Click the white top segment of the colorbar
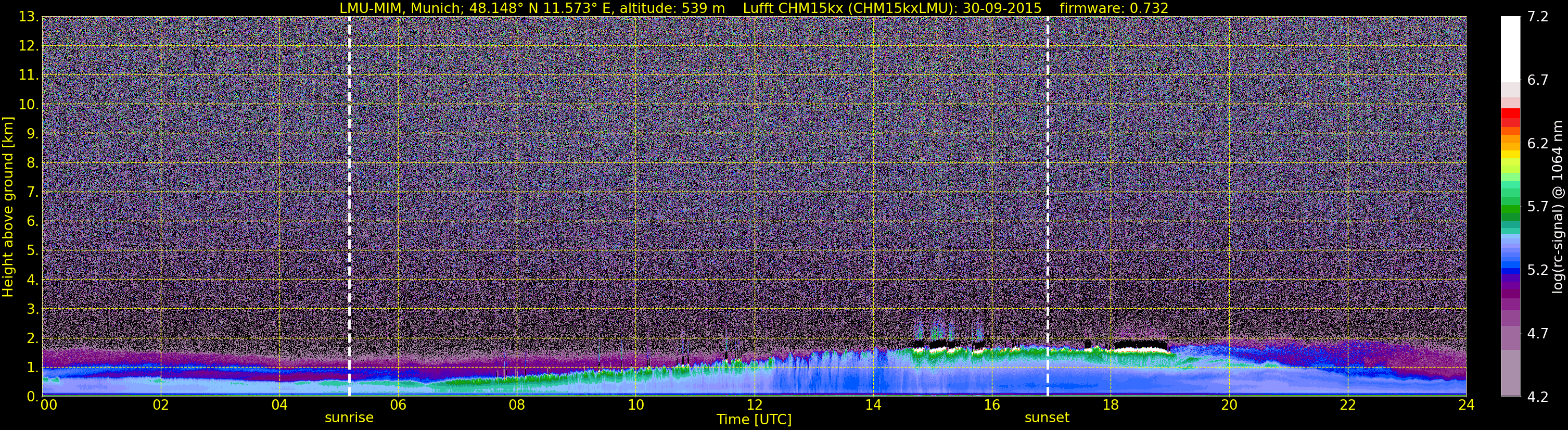Image resolution: width=1568 pixels, height=430 pixels. (1511, 49)
